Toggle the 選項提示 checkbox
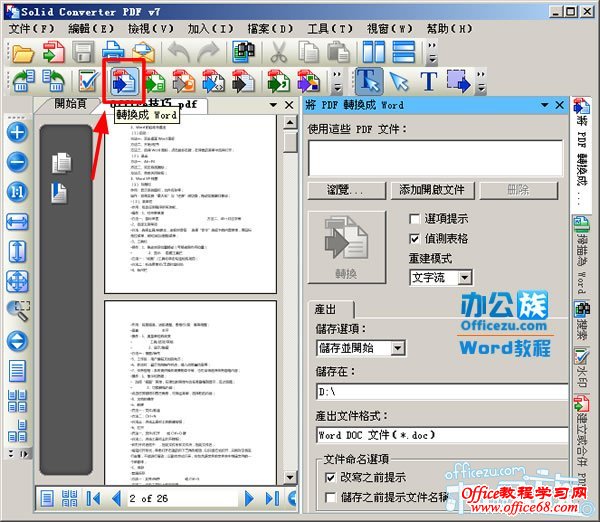This screenshot has height=522, width=600. [414, 219]
